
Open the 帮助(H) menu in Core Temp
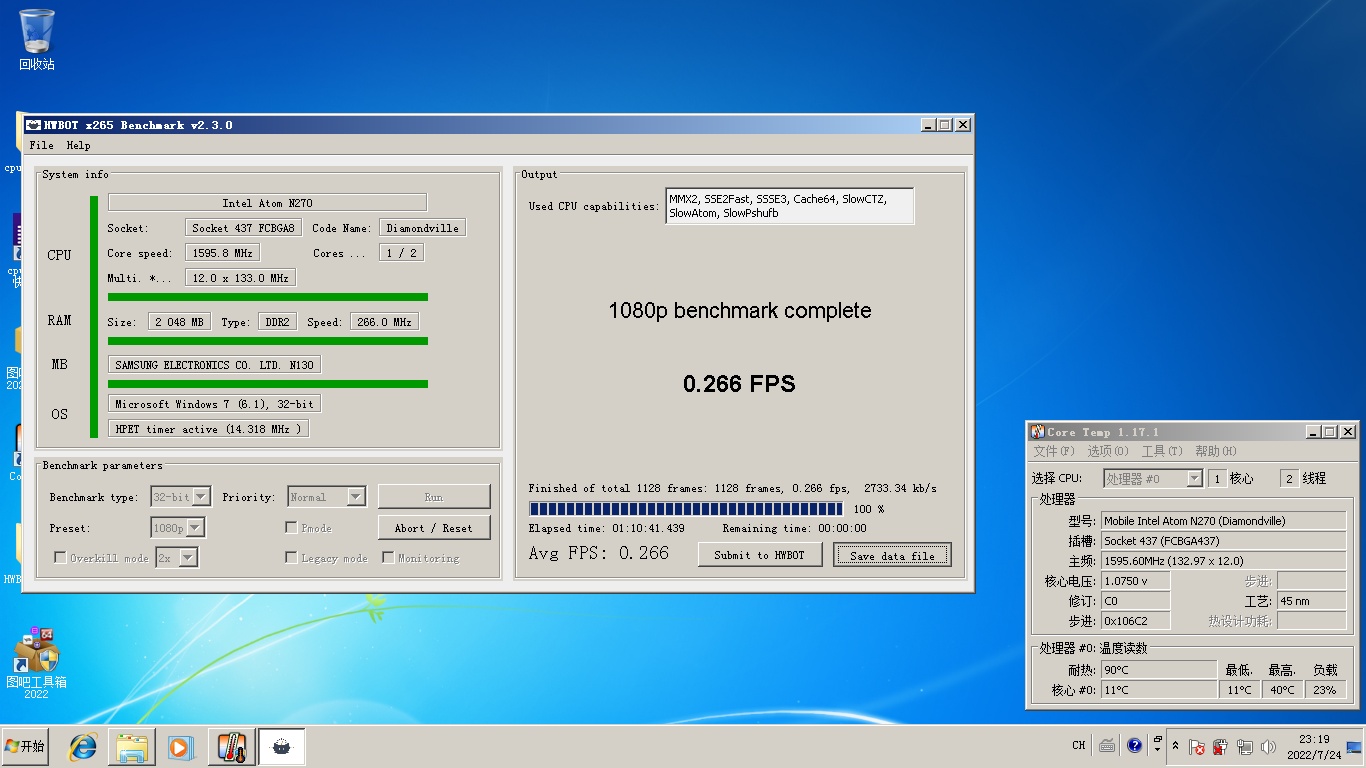1215,451
